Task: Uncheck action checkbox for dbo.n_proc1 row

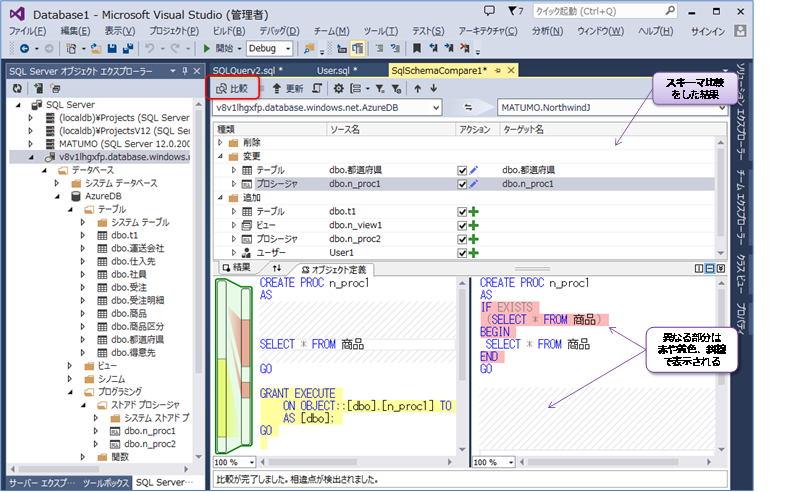Action: pos(462,184)
